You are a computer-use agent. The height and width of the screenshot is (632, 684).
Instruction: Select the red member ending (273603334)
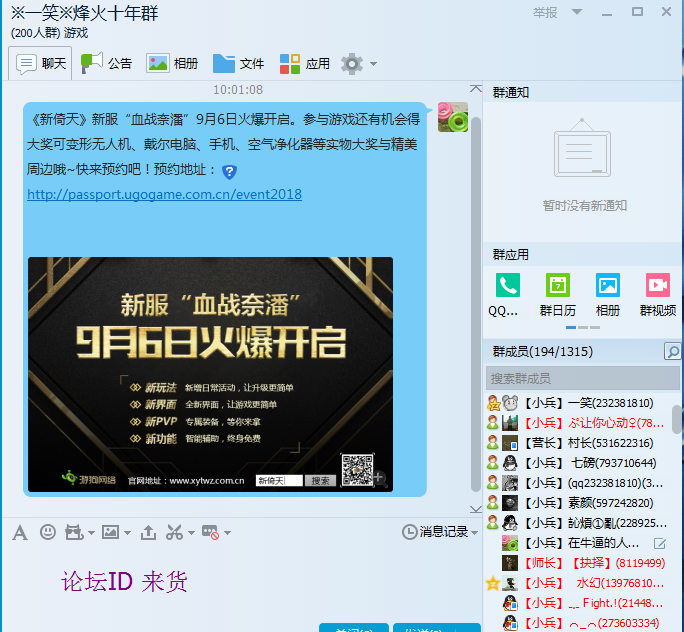point(578,623)
